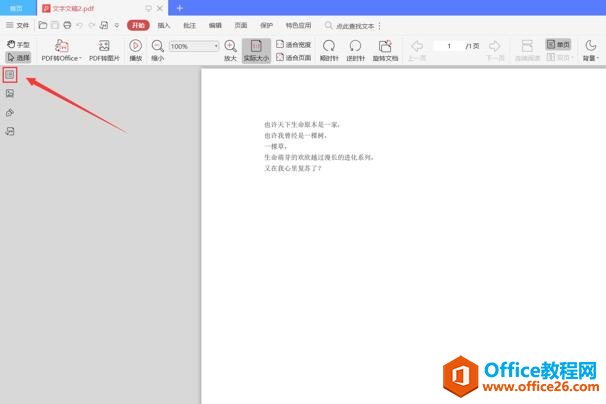Open the 背景 background moon dropdown
Image resolution: width=606 pixels, height=404 pixels.
pos(591,50)
